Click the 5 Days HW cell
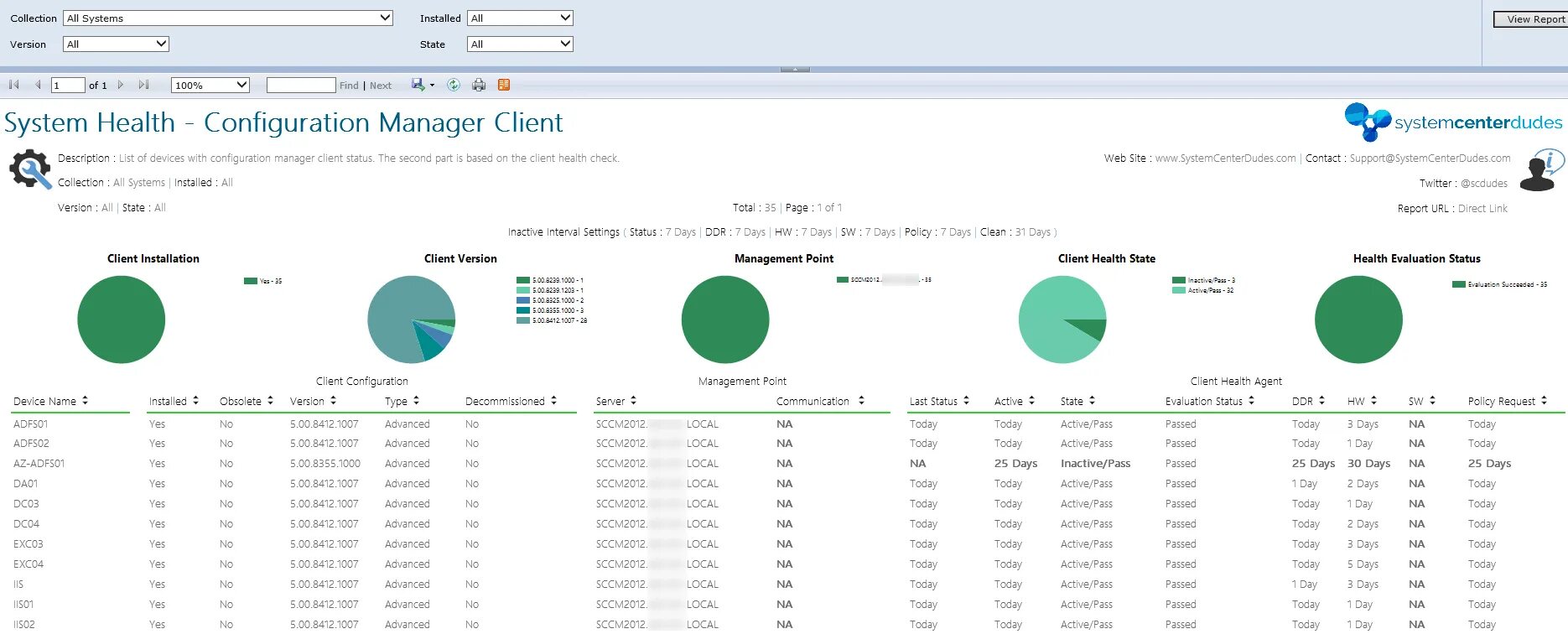The image size is (1568, 634). coord(1363,564)
